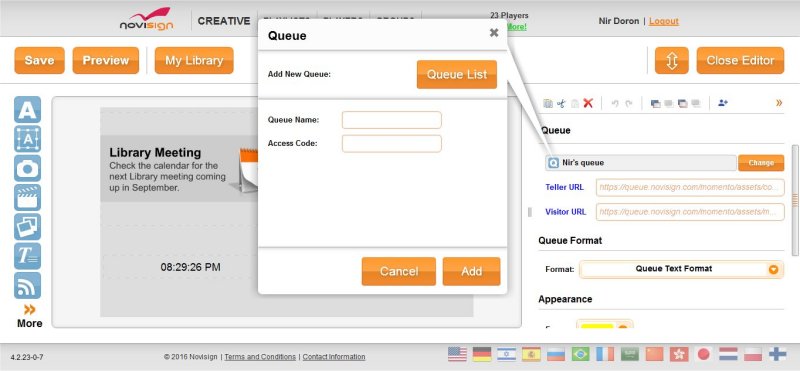Click the Visitor URL field

click(690, 212)
